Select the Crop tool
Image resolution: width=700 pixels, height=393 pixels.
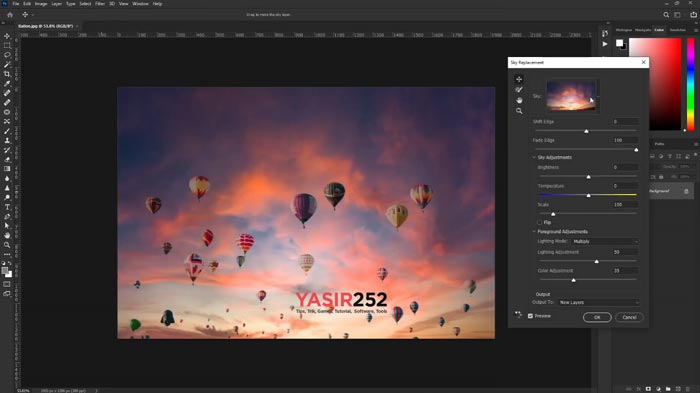[x=7, y=74]
